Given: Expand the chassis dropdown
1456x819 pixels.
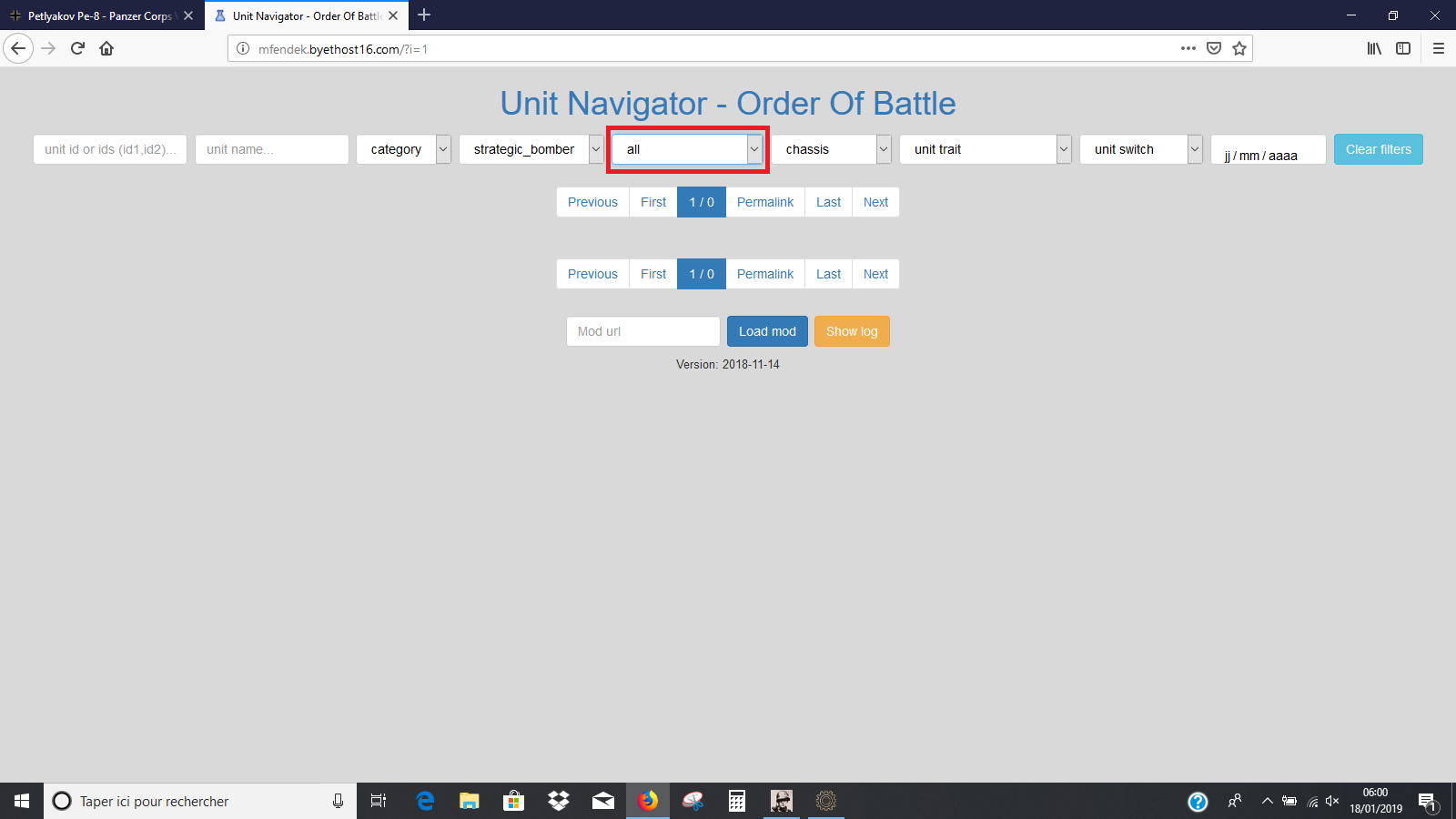Looking at the screenshot, I should [831, 149].
